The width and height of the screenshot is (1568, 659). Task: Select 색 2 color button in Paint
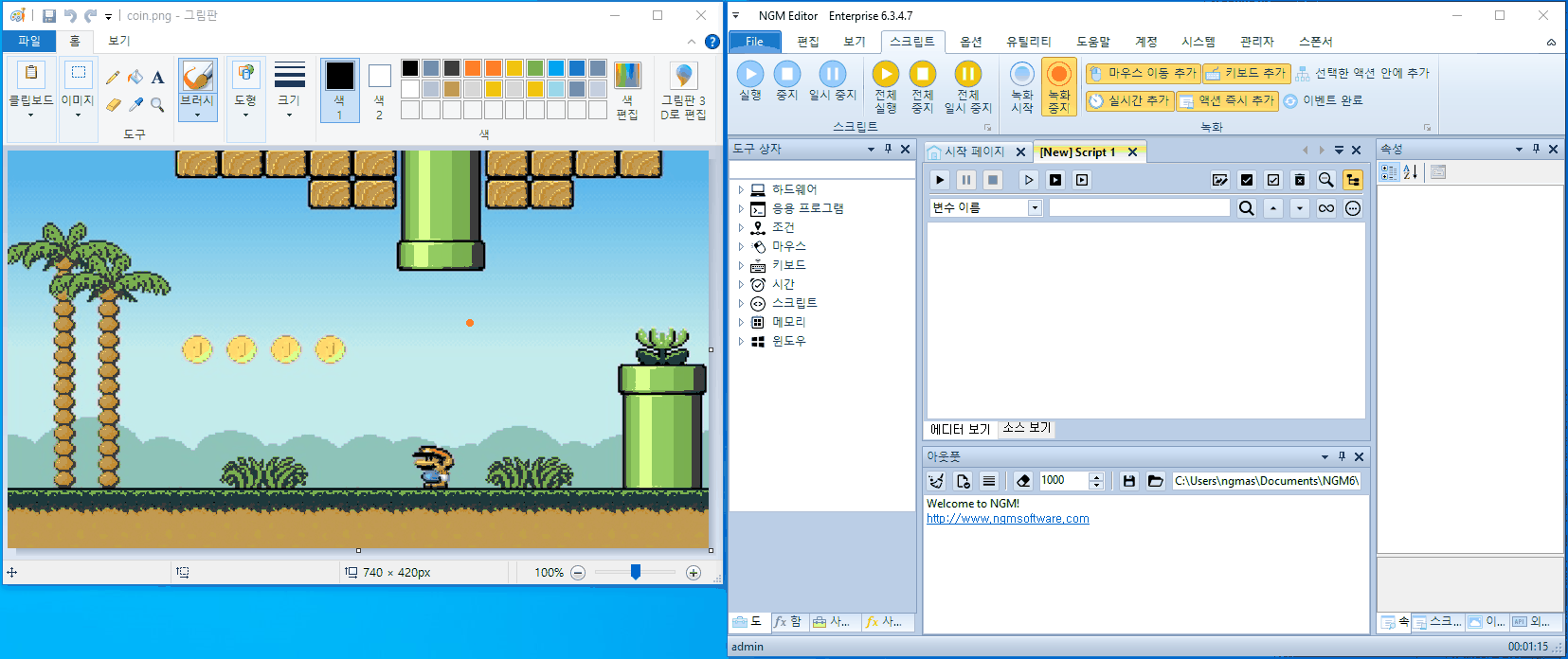click(379, 91)
